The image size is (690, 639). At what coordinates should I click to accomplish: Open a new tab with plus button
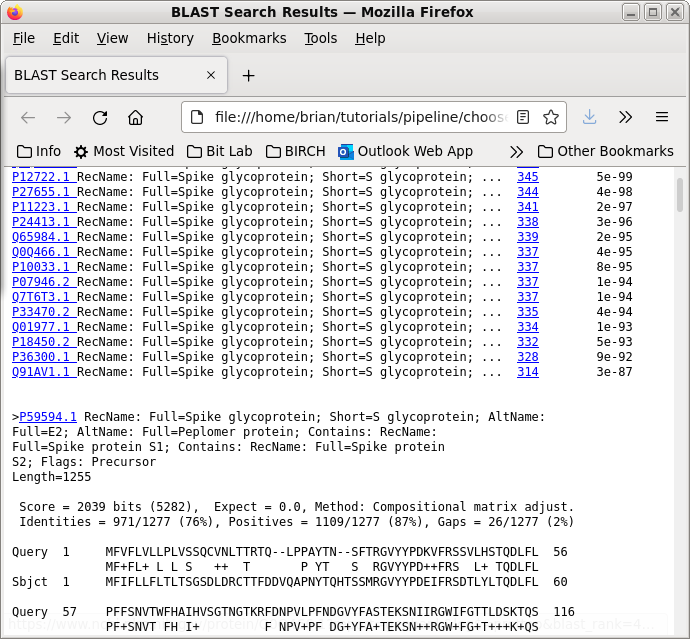[249, 75]
